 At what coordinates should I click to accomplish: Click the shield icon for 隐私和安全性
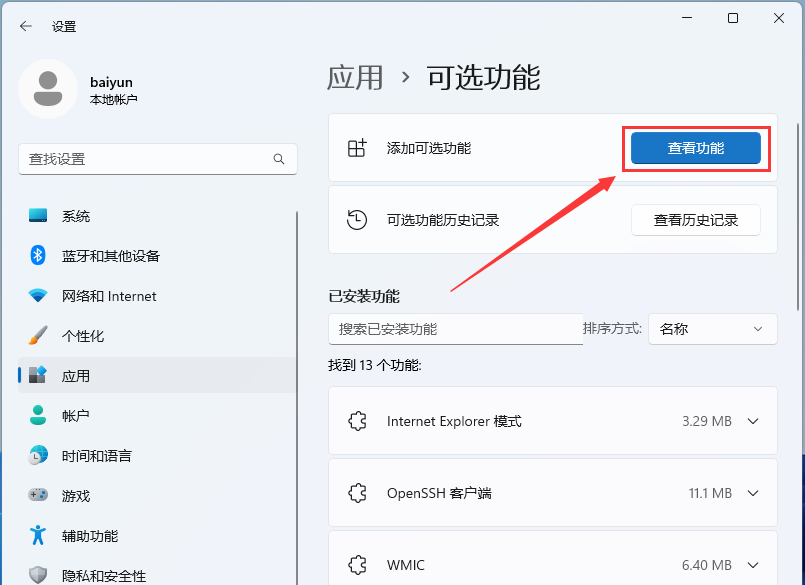pos(38,575)
